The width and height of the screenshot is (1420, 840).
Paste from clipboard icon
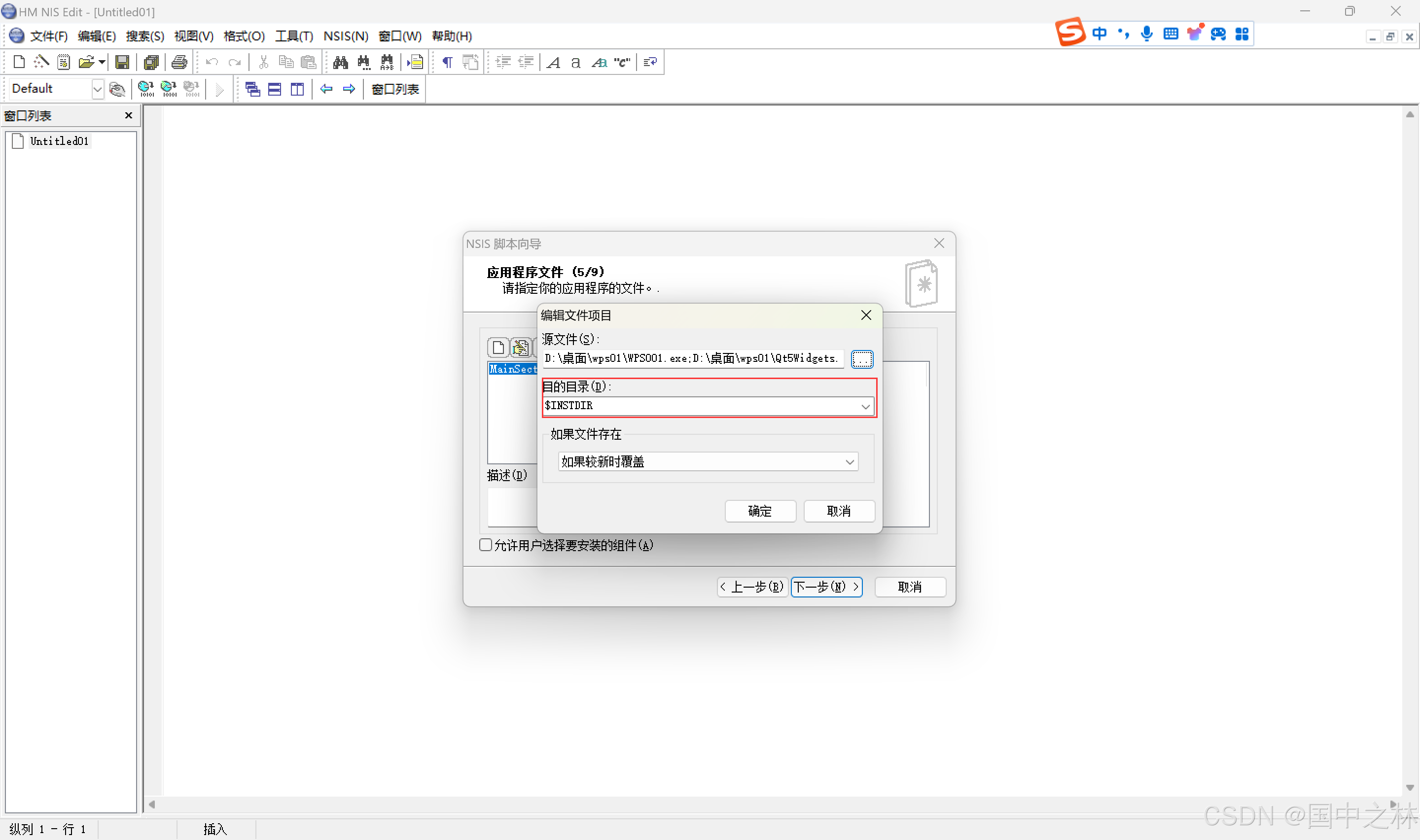tap(309, 62)
